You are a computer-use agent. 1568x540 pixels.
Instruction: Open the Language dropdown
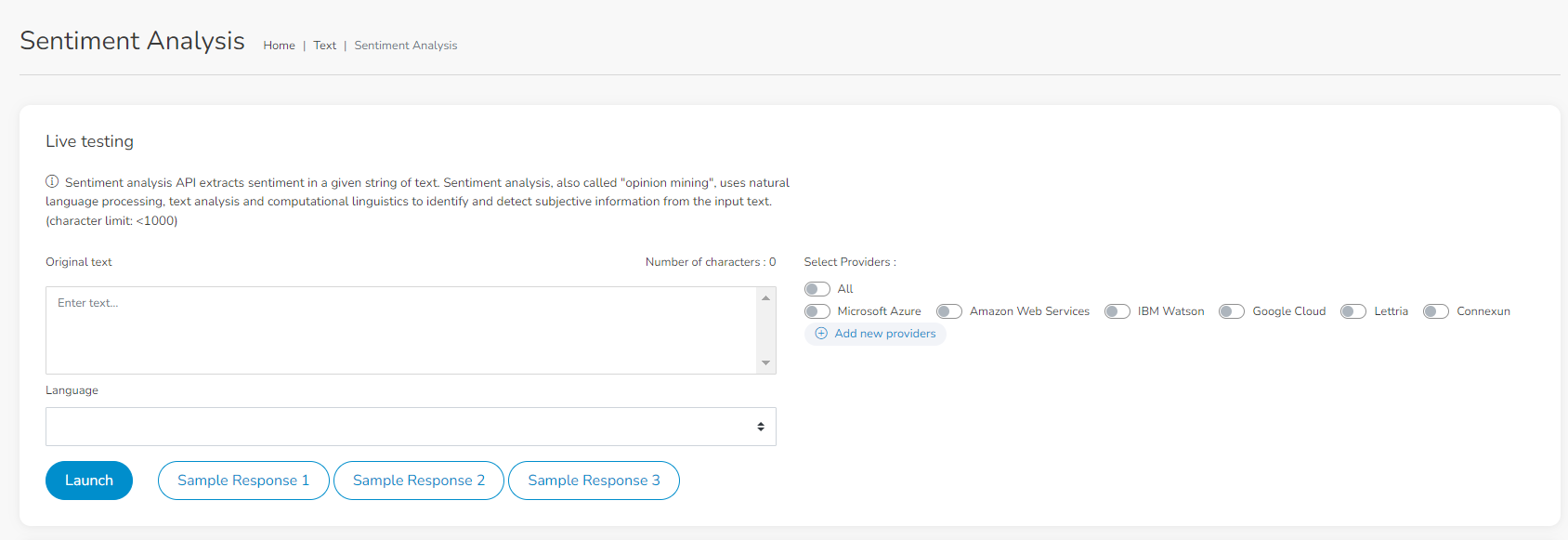410,427
